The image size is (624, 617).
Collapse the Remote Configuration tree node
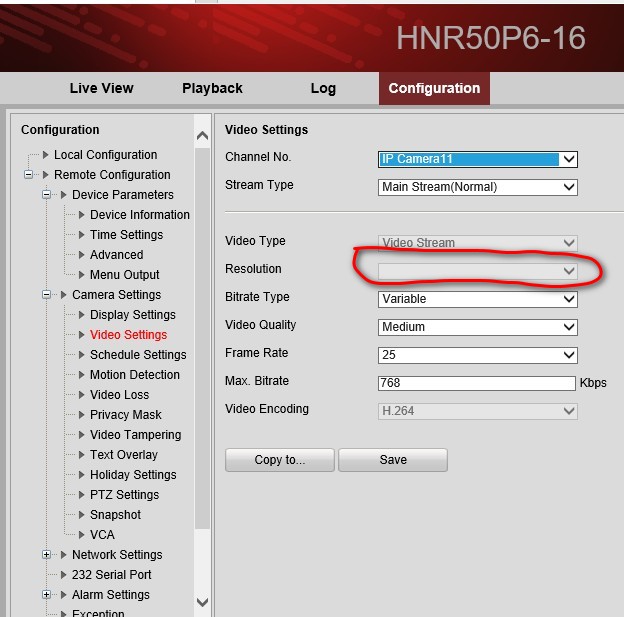pos(29,175)
